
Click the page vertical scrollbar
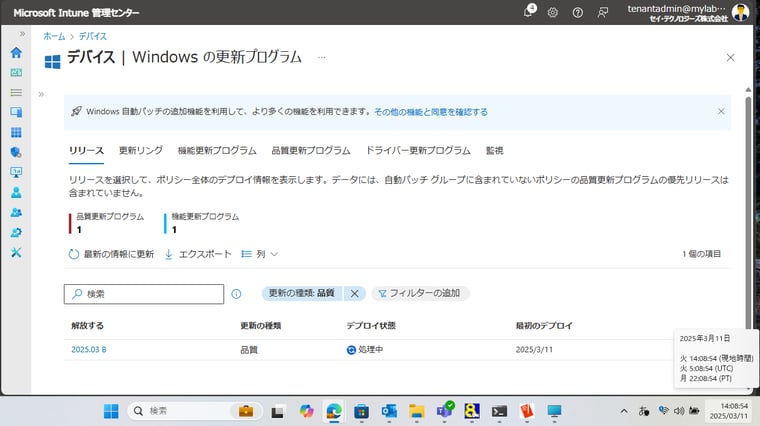(748, 213)
